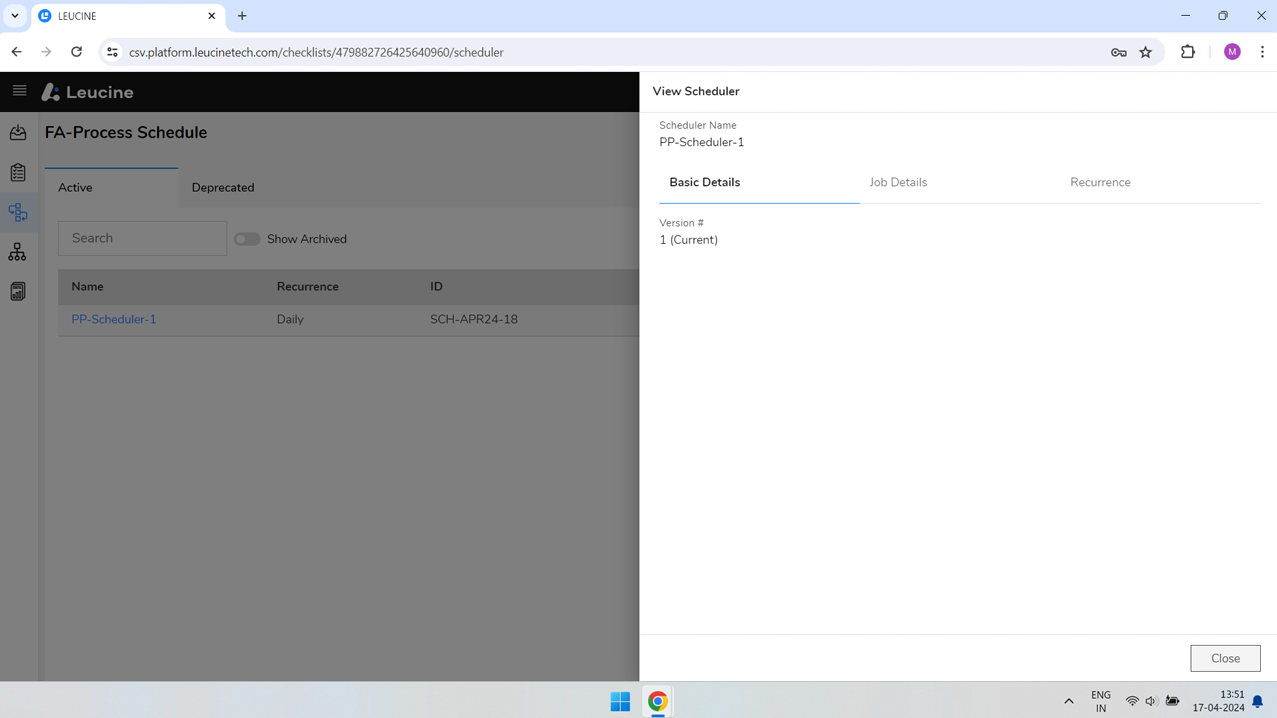Open the hierarchy ontology sidebar icon
Image resolution: width=1277 pixels, height=718 pixels.
[18, 252]
